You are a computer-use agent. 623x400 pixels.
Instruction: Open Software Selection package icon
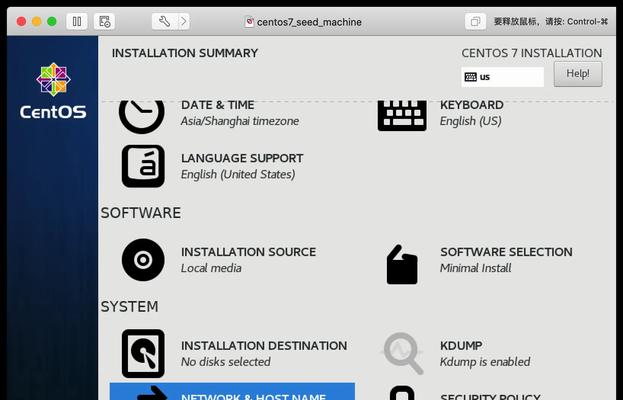coord(402,265)
